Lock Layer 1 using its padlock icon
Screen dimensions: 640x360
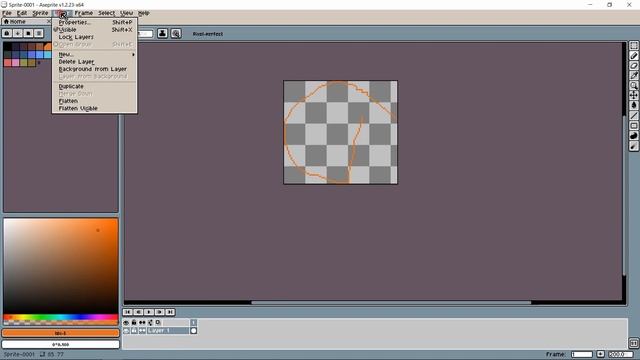[x=134, y=331]
